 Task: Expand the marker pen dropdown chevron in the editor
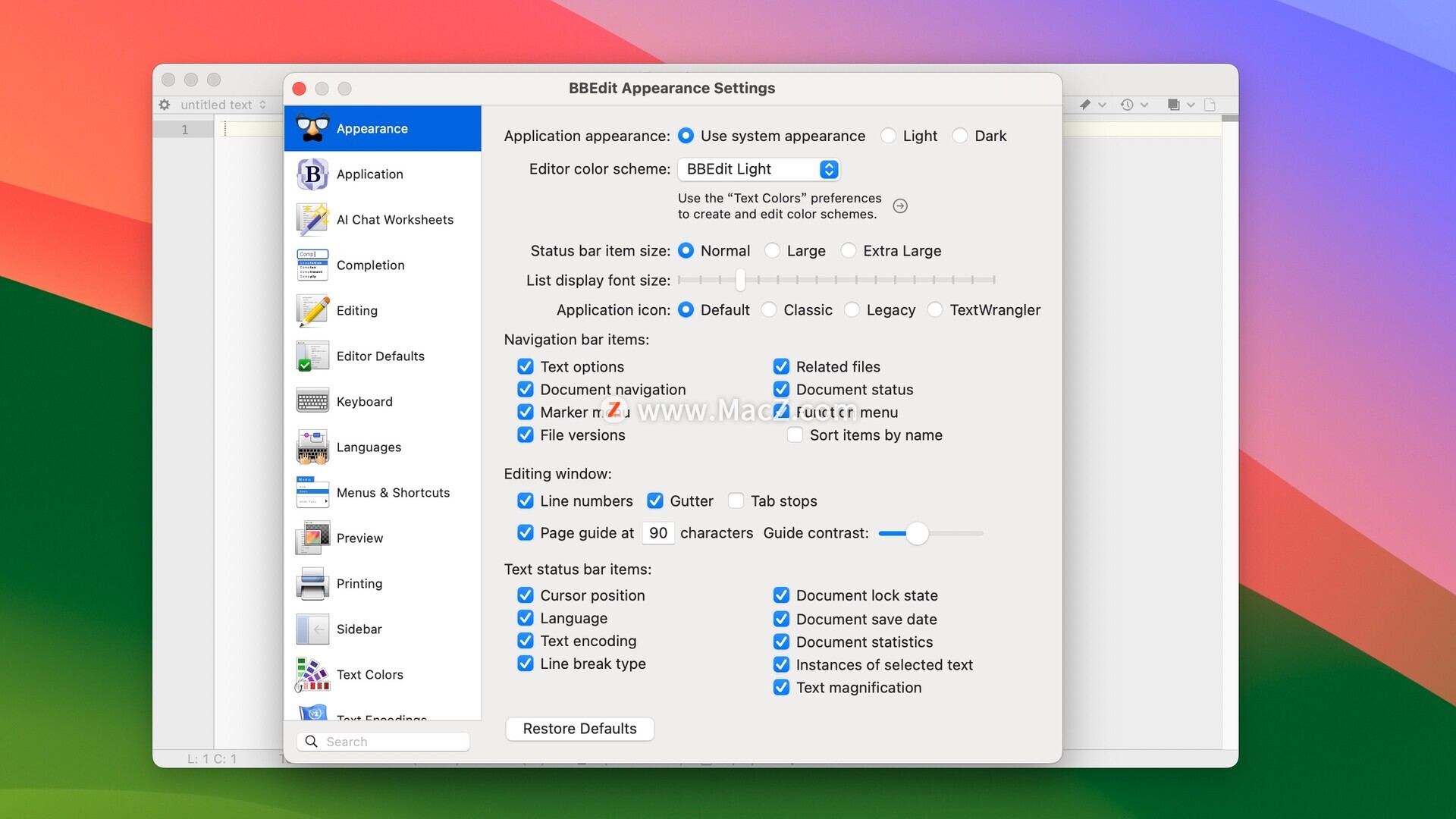pyautogui.click(x=1103, y=105)
